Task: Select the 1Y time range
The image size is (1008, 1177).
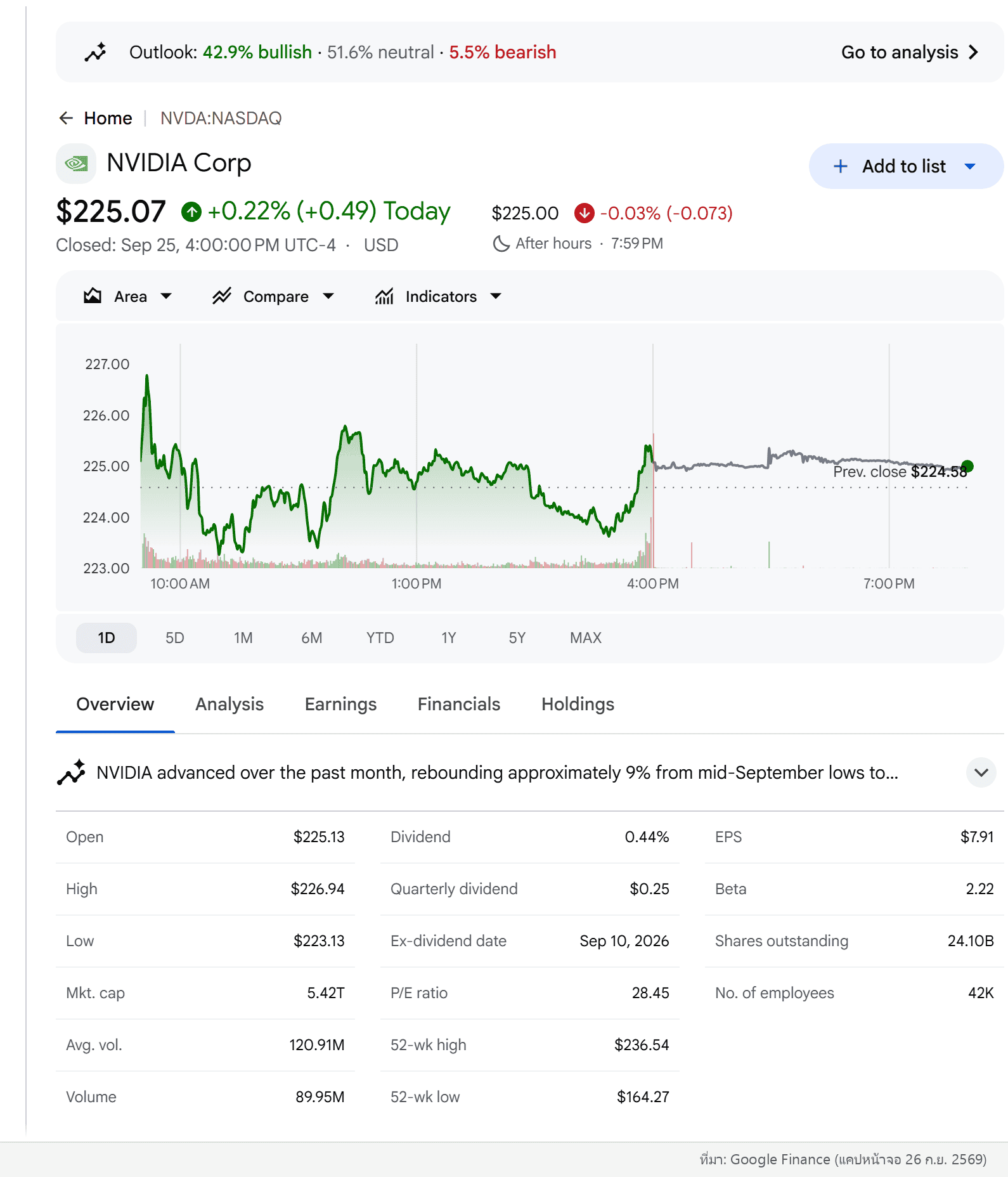Action: (x=449, y=638)
